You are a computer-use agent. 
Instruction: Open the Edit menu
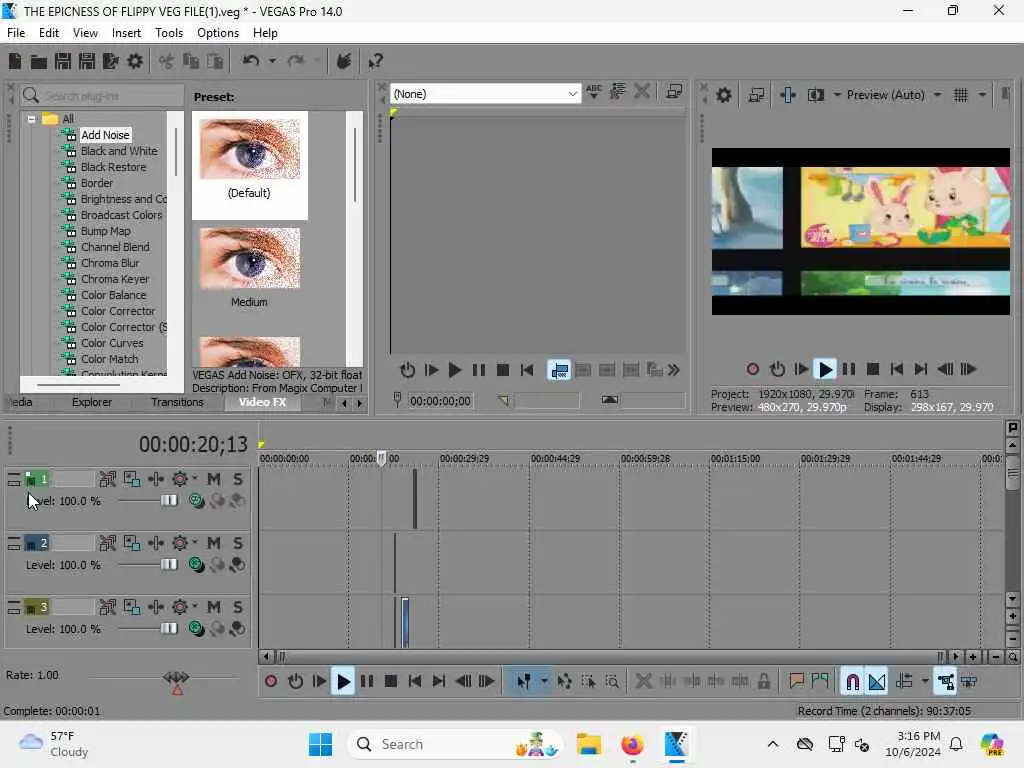click(x=49, y=33)
